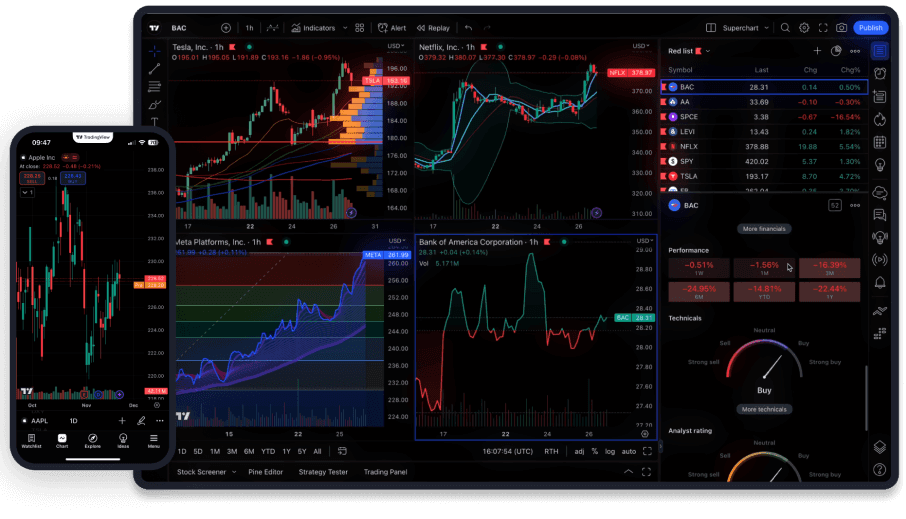
Task: Toggle the adj price adjustment option
Action: point(579,452)
